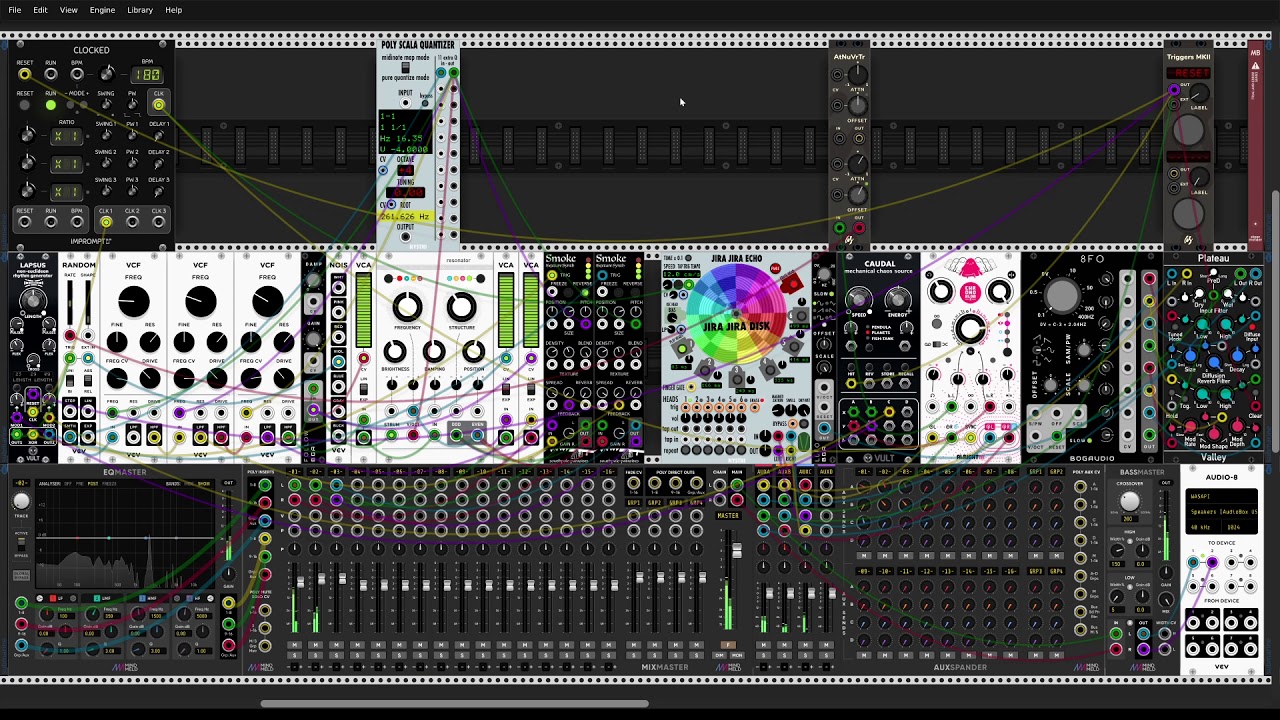1280x720 pixels.
Task: Click the large 8FO frequency knob
Action: pos(1062,296)
